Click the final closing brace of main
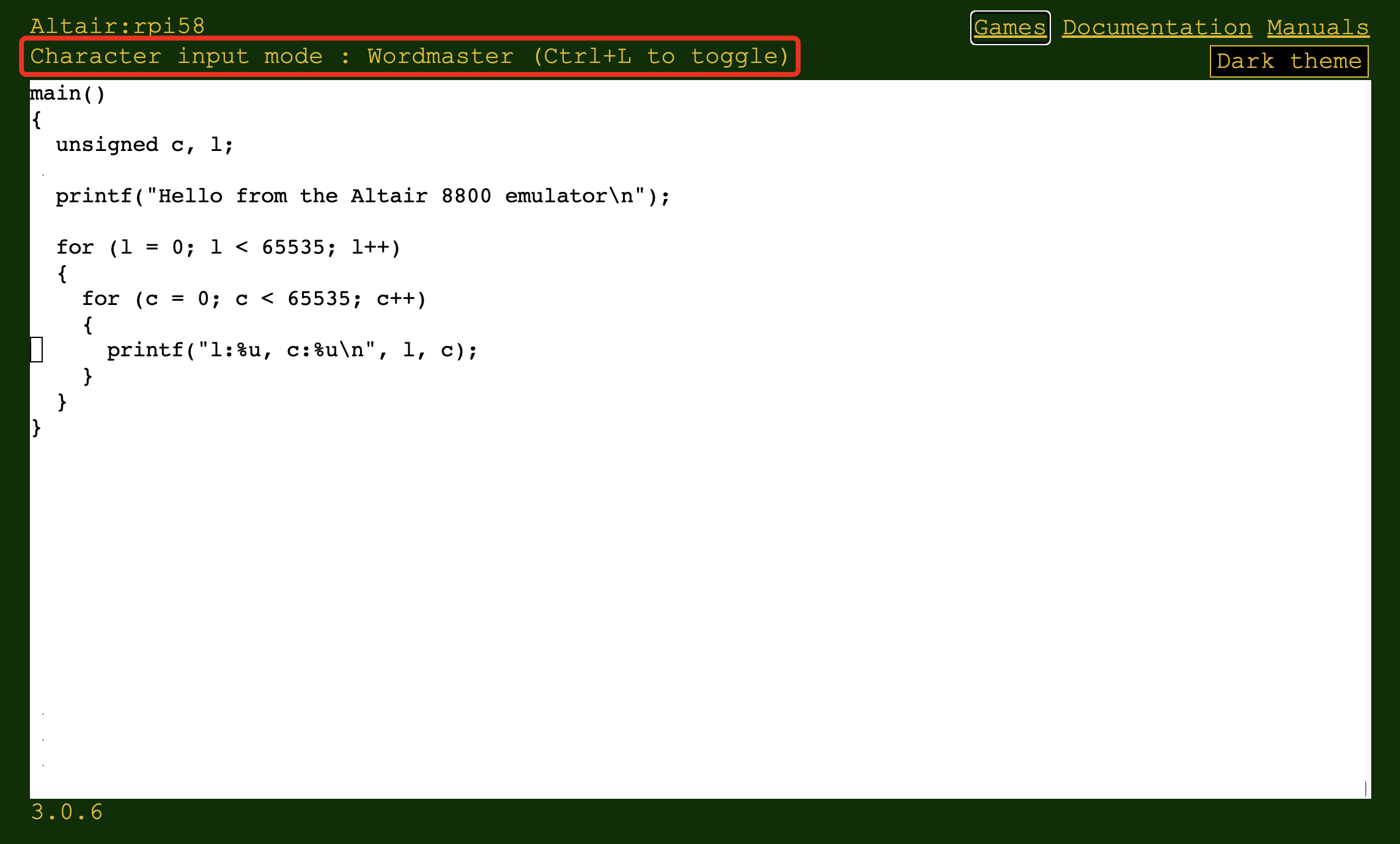 click(x=37, y=427)
